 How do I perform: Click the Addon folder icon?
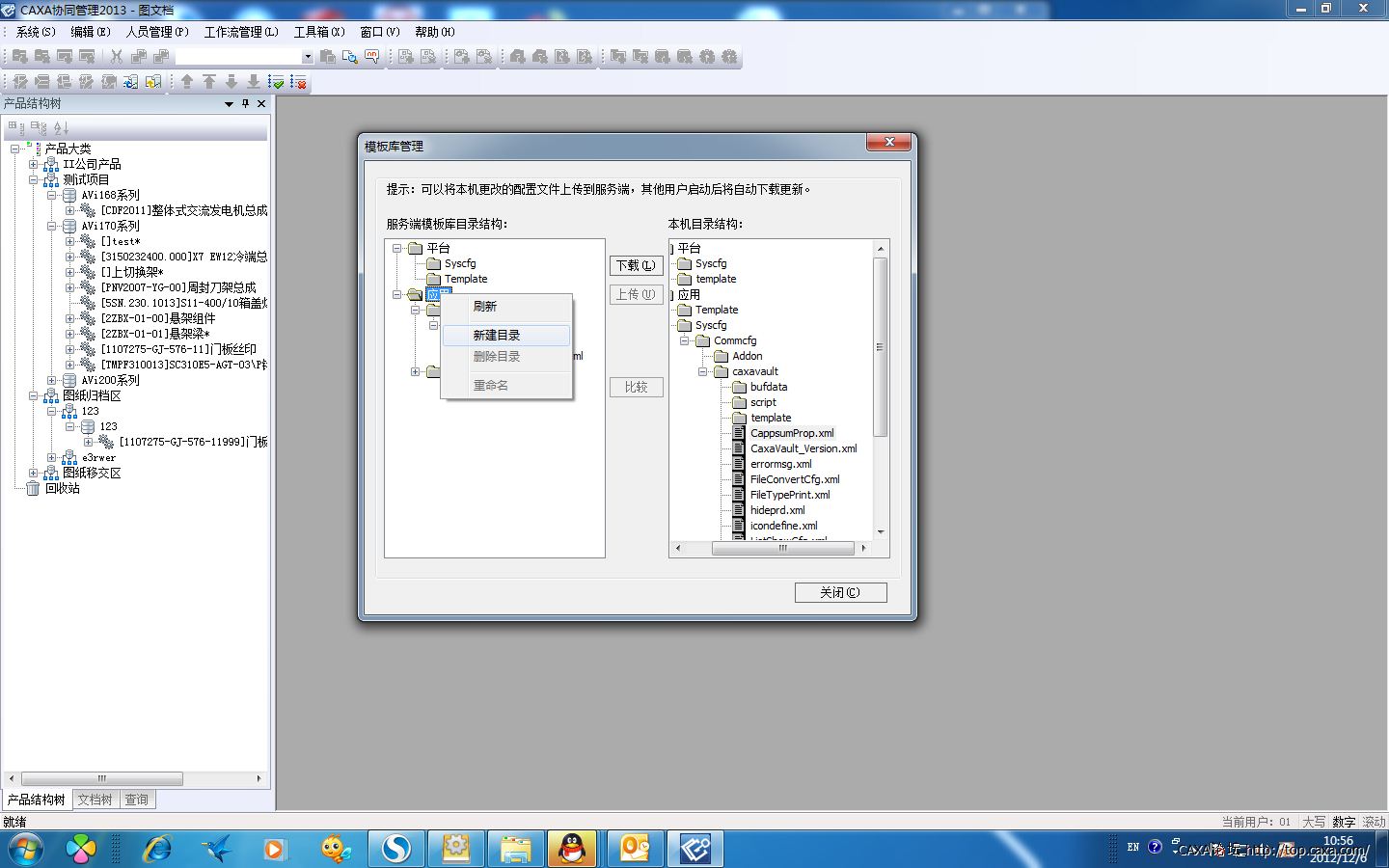click(x=722, y=356)
